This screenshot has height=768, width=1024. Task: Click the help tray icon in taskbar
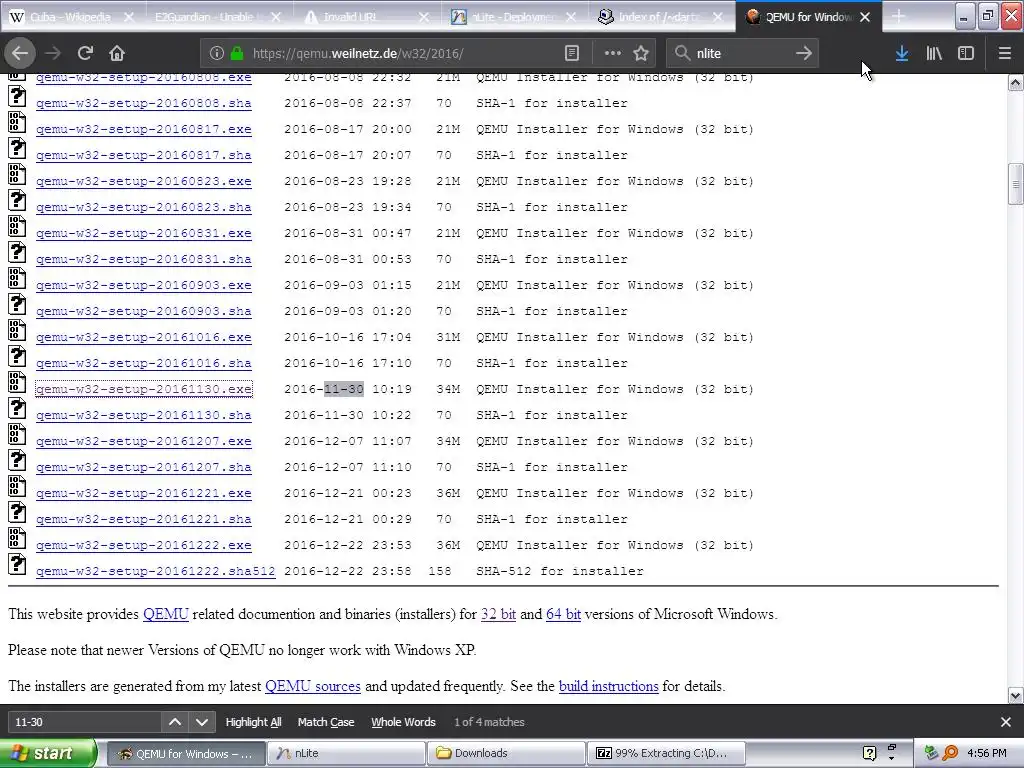pyautogui.click(x=869, y=753)
